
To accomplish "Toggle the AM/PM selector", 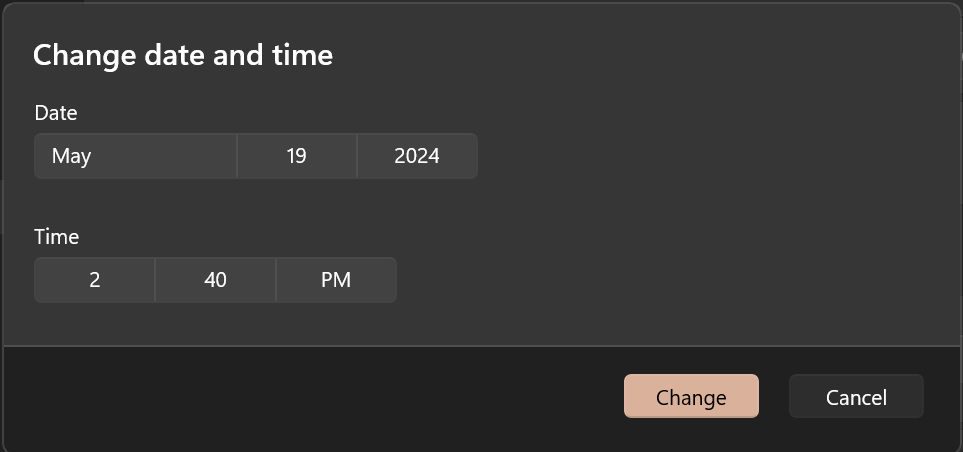I will (x=336, y=280).
